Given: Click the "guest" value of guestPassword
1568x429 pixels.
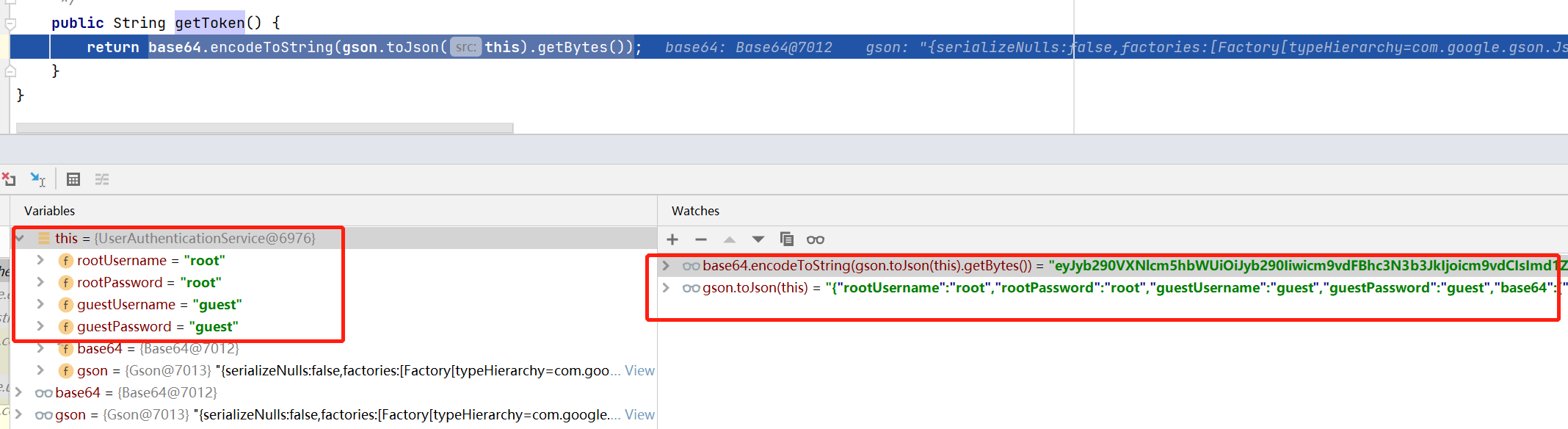Looking at the screenshot, I should tap(214, 327).
